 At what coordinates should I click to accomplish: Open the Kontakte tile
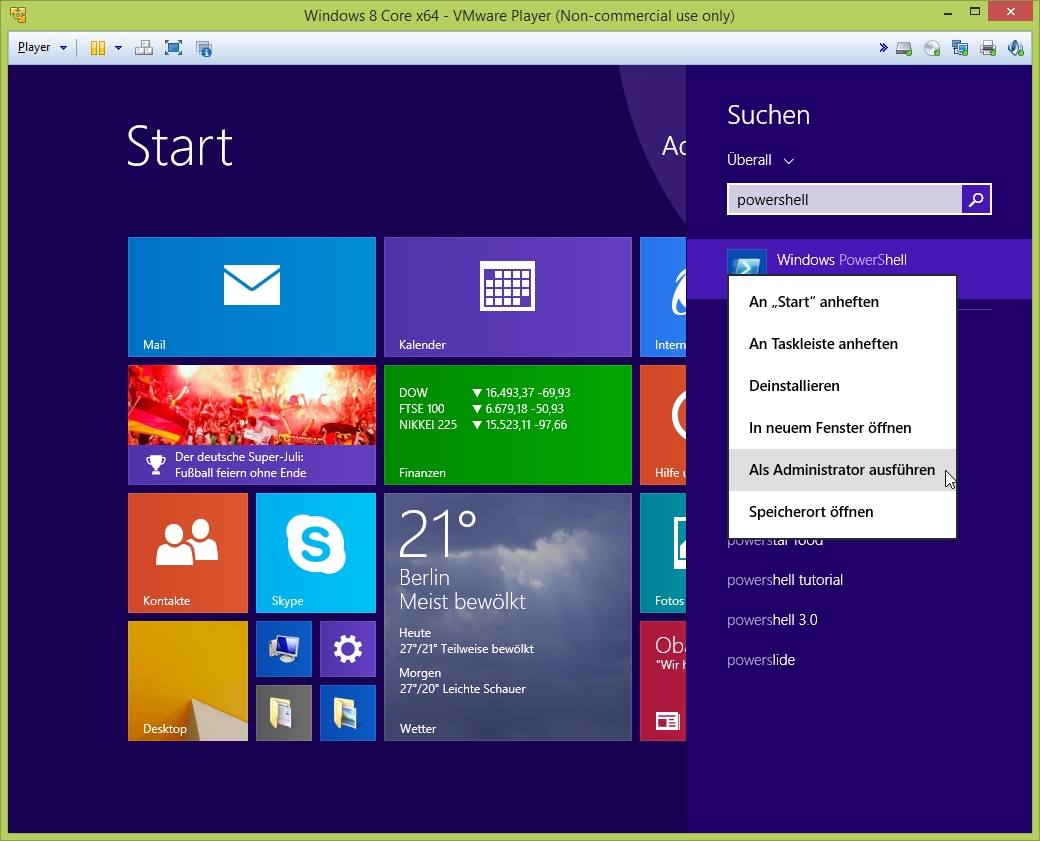click(x=188, y=552)
